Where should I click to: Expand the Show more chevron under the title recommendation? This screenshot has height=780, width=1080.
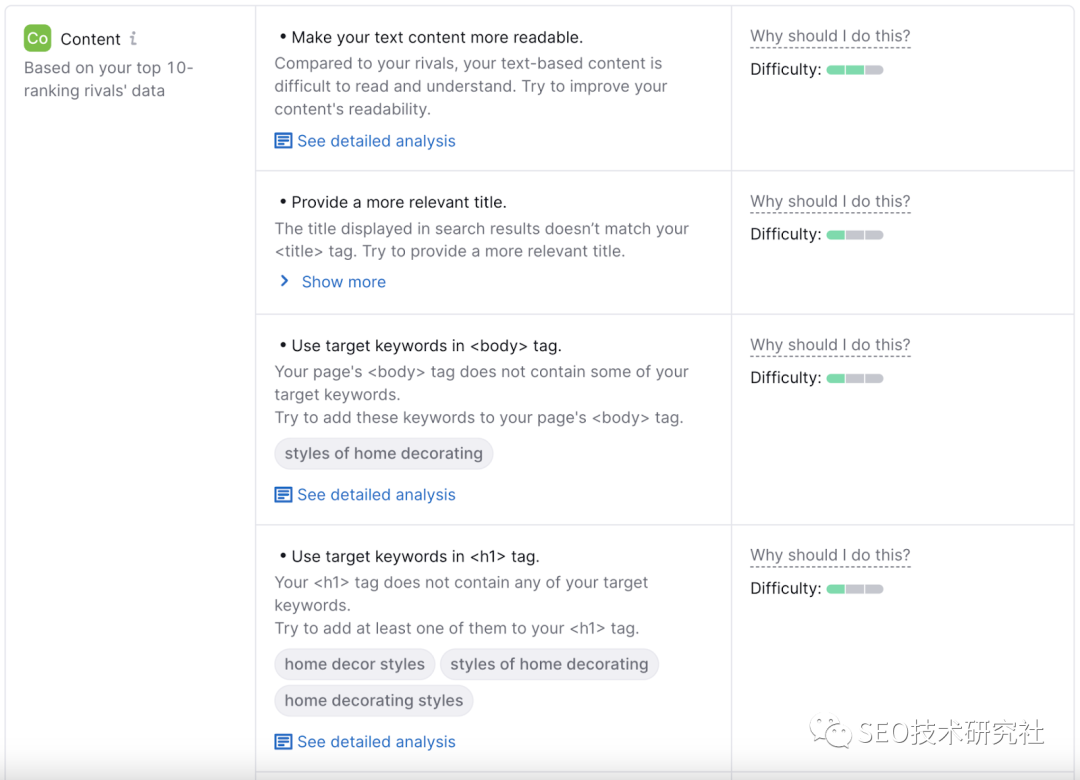pyautogui.click(x=285, y=282)
